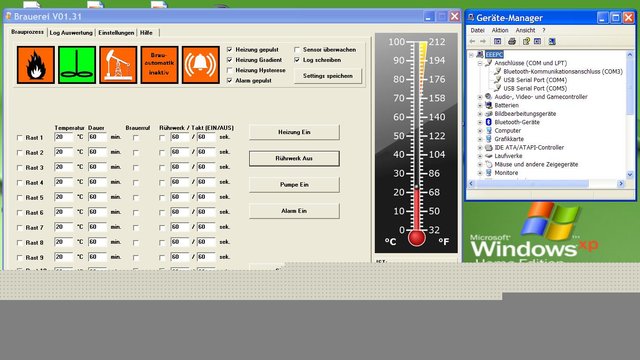Click the Rast 1 temperature input field
Image resolution: width=640 pixels, height=360 pixels.
pos(63,138)
